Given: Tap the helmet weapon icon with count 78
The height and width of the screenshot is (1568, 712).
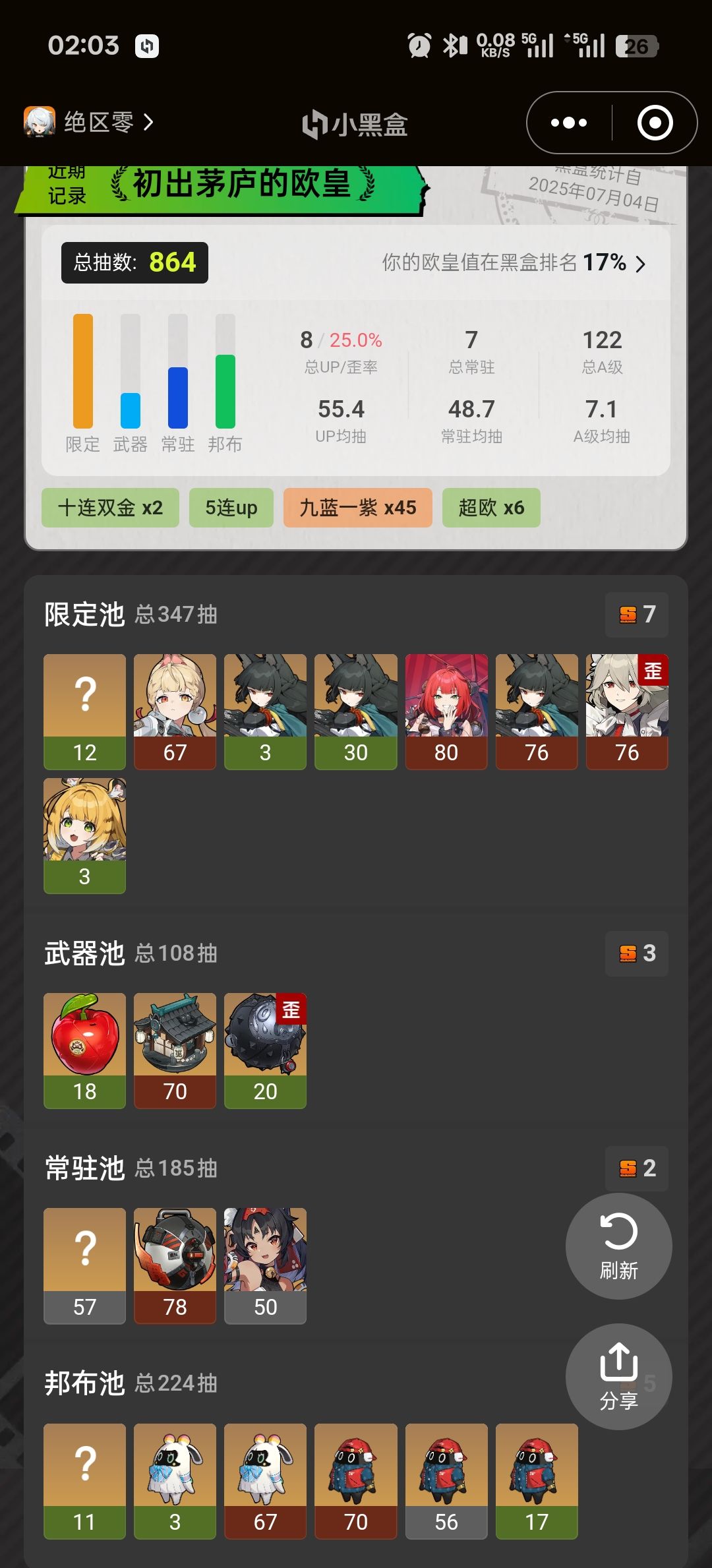Looking at the screenshot, I should pyautogui.click(x=175, y=1265).
